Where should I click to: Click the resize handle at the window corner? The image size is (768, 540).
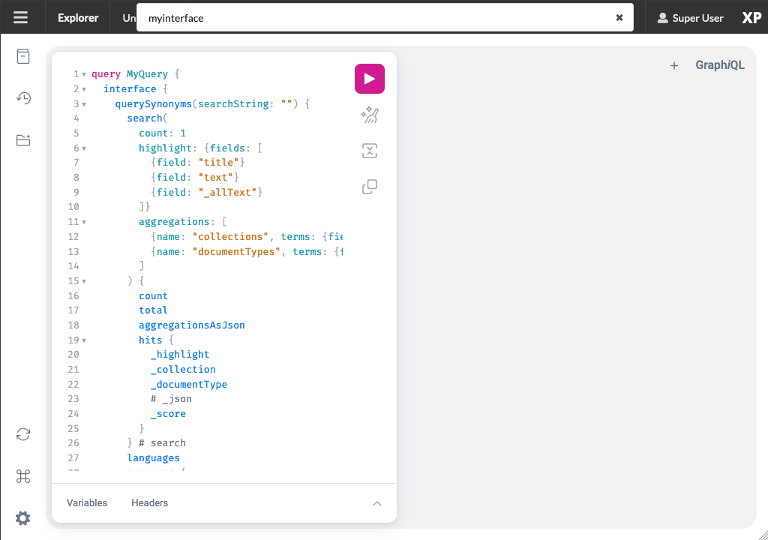[x=763, y=535]
